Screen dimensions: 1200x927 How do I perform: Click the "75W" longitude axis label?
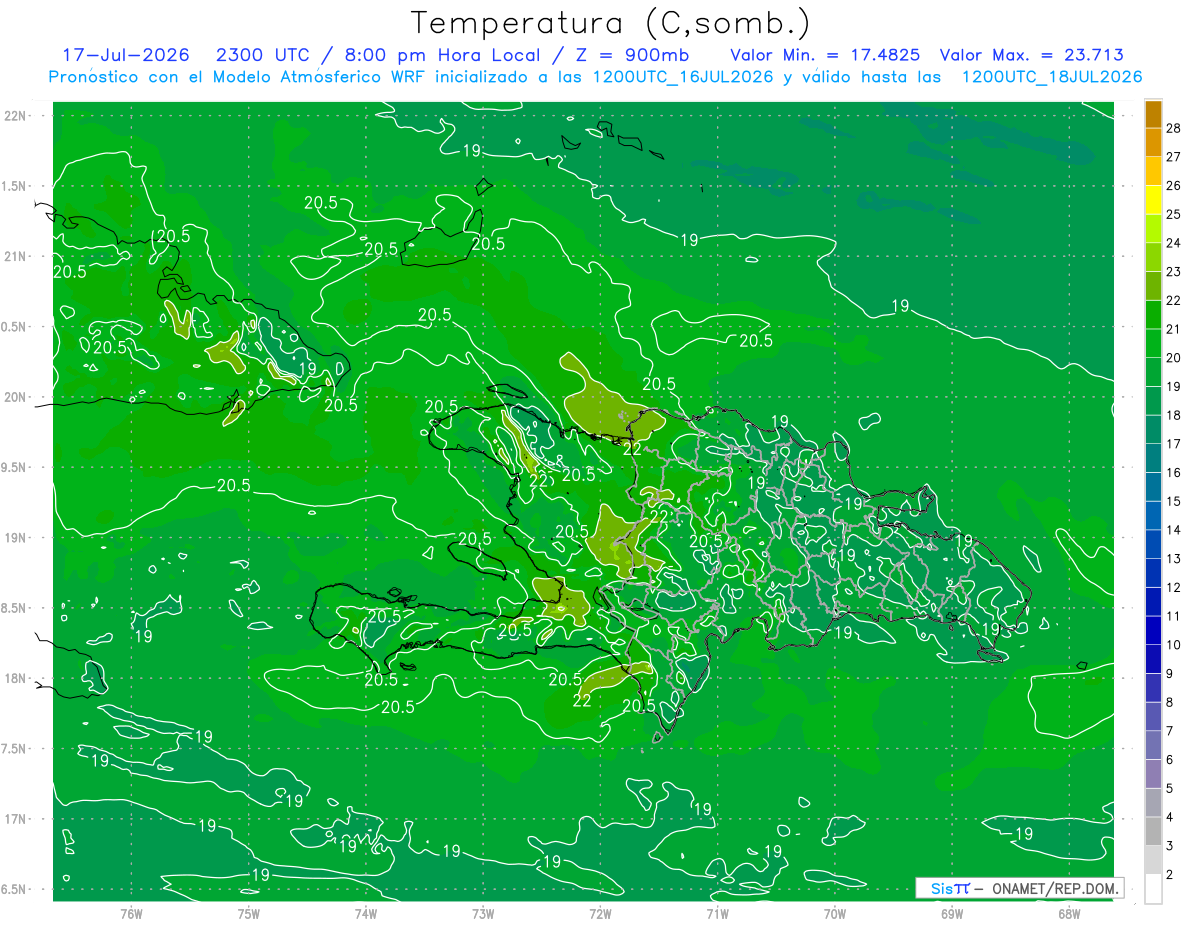point(249,913)
